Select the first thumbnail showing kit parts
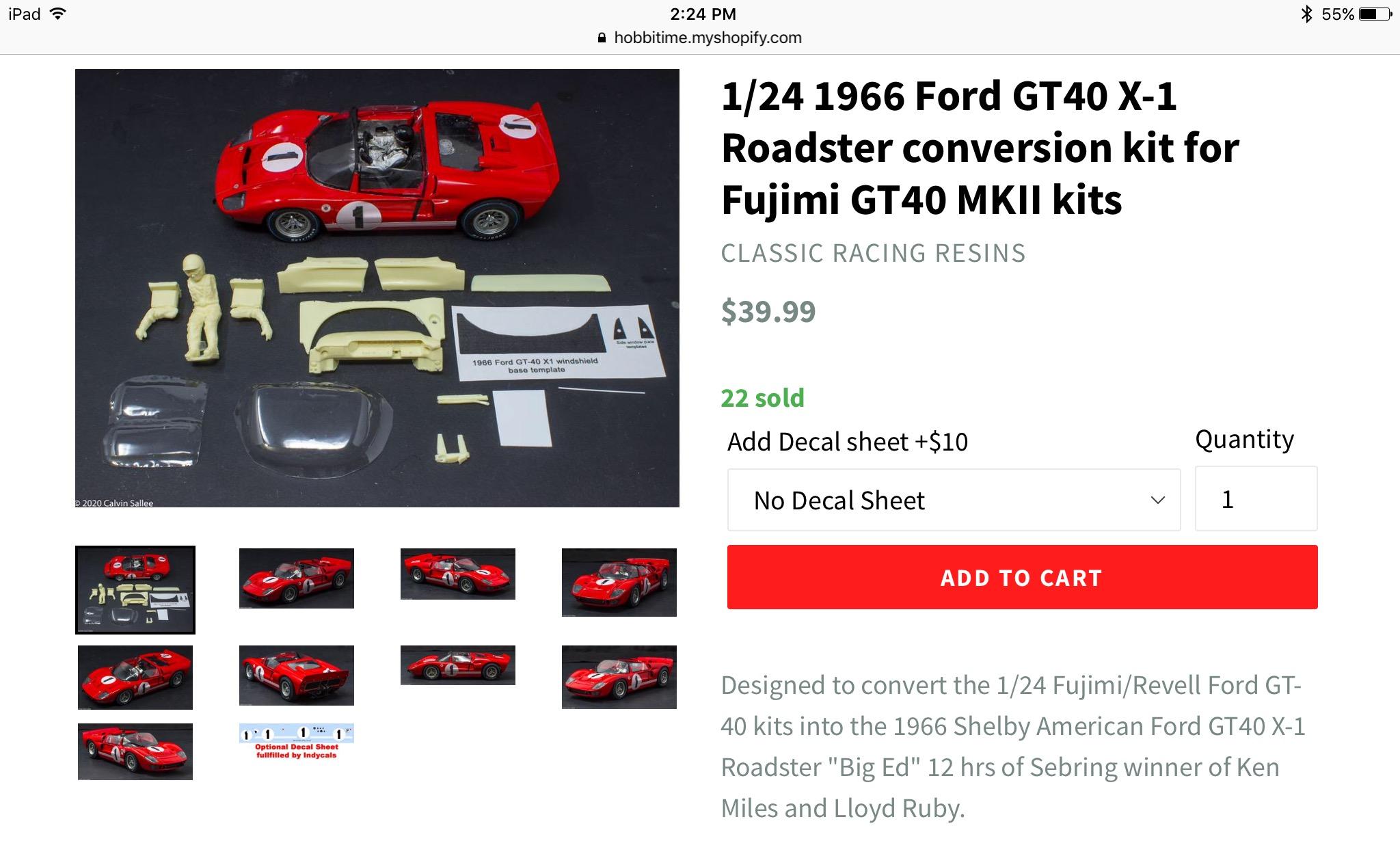This screenshot has width=1400, height=854. 135,589
